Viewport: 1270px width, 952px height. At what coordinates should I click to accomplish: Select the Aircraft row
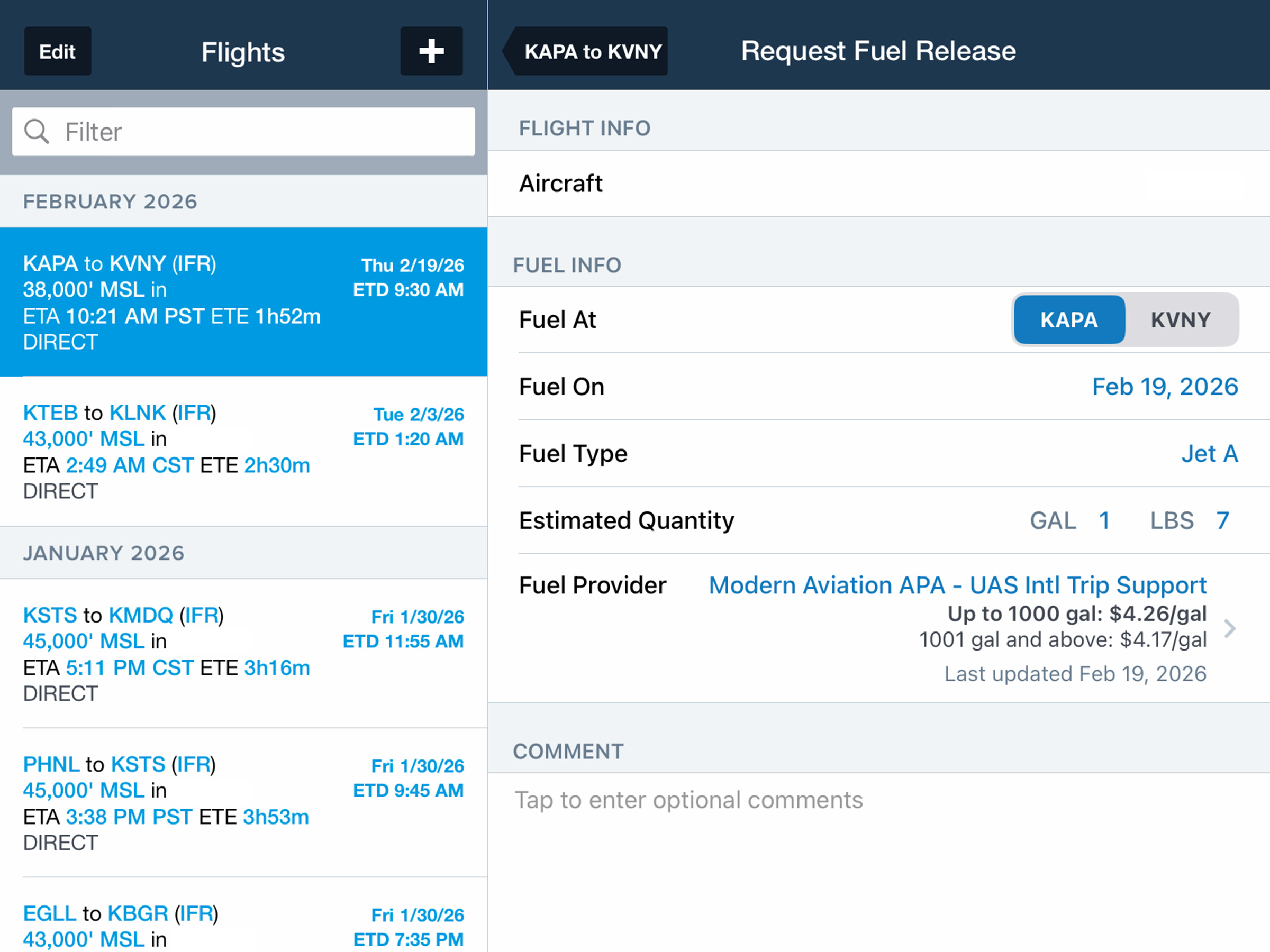878,184
